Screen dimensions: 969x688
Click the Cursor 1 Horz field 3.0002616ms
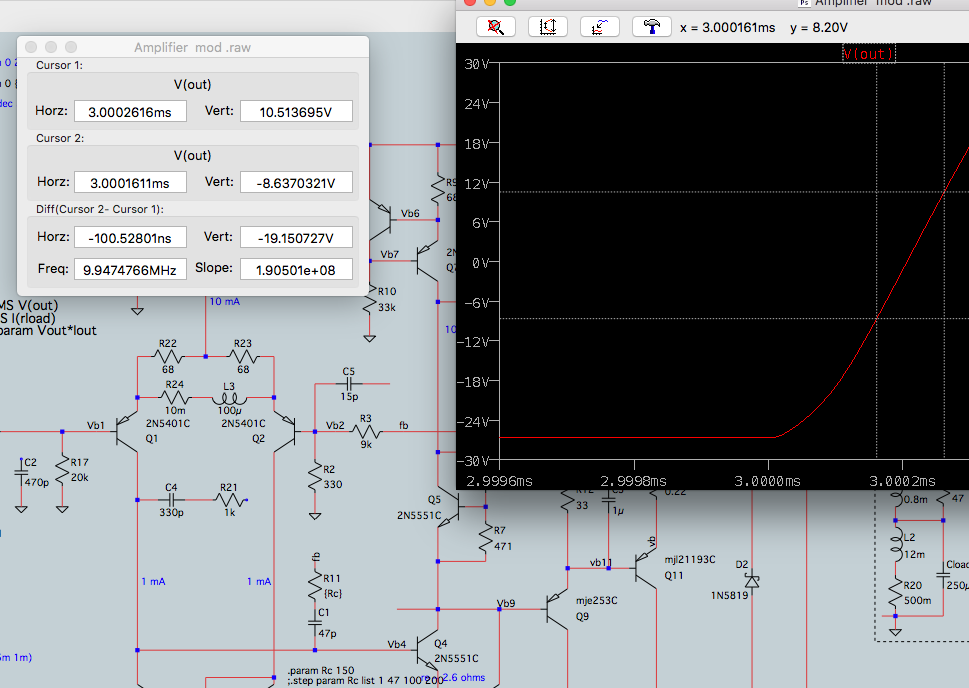(x=130, y=112)
